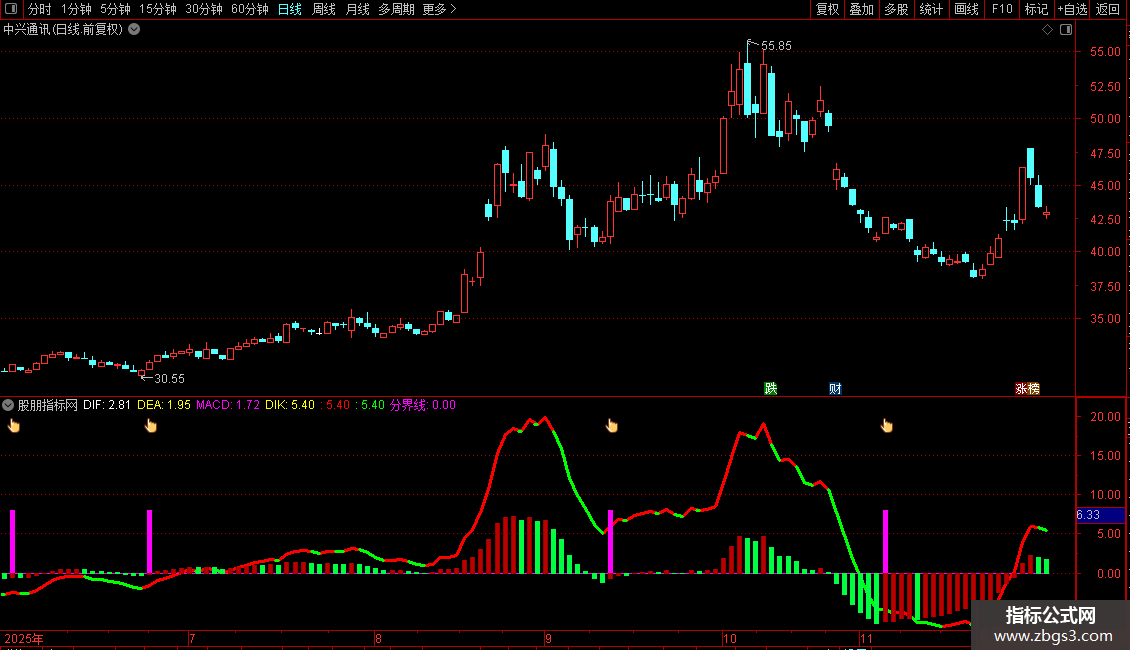Click the 55.00 price axis label
Screen dimensions: 1130x650
tap(1105, 52)
